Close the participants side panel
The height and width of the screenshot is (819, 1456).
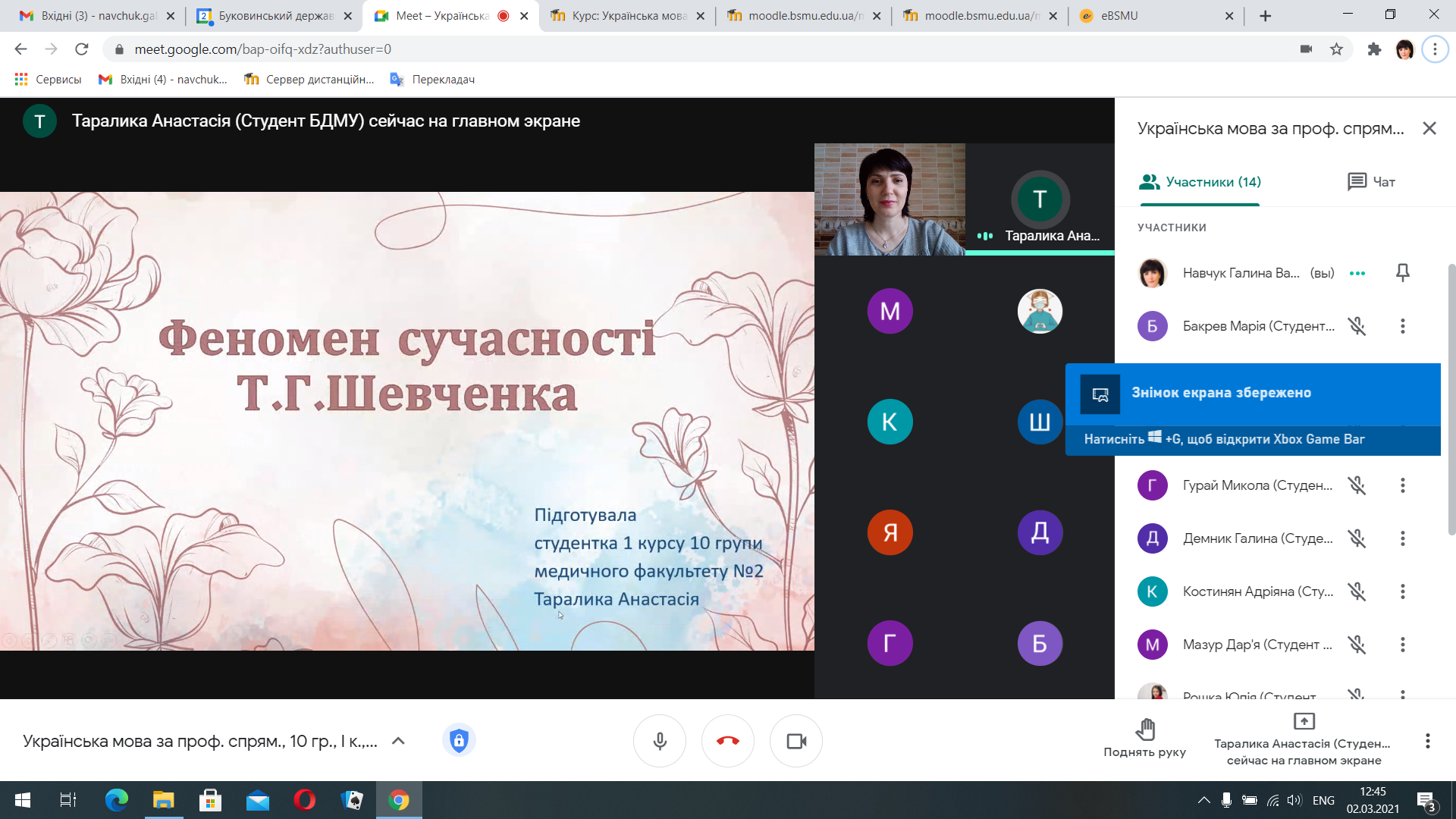(x=1429, y=128)
